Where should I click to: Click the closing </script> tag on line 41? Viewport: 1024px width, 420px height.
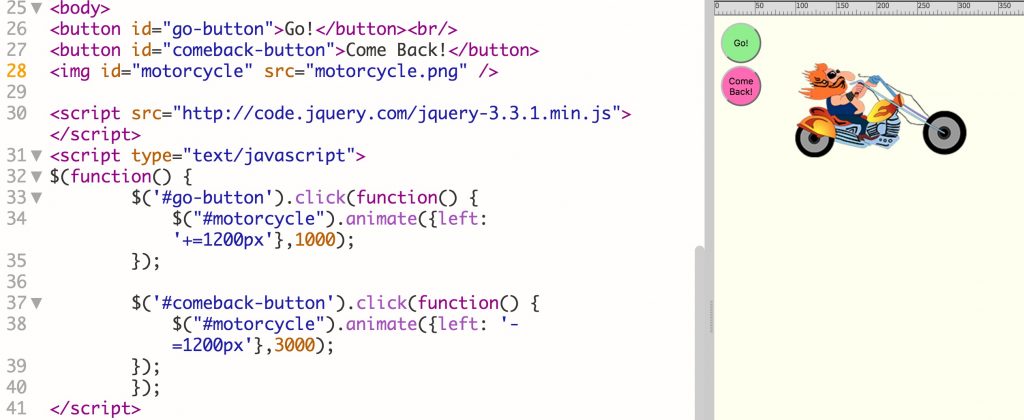coord(95,410)
